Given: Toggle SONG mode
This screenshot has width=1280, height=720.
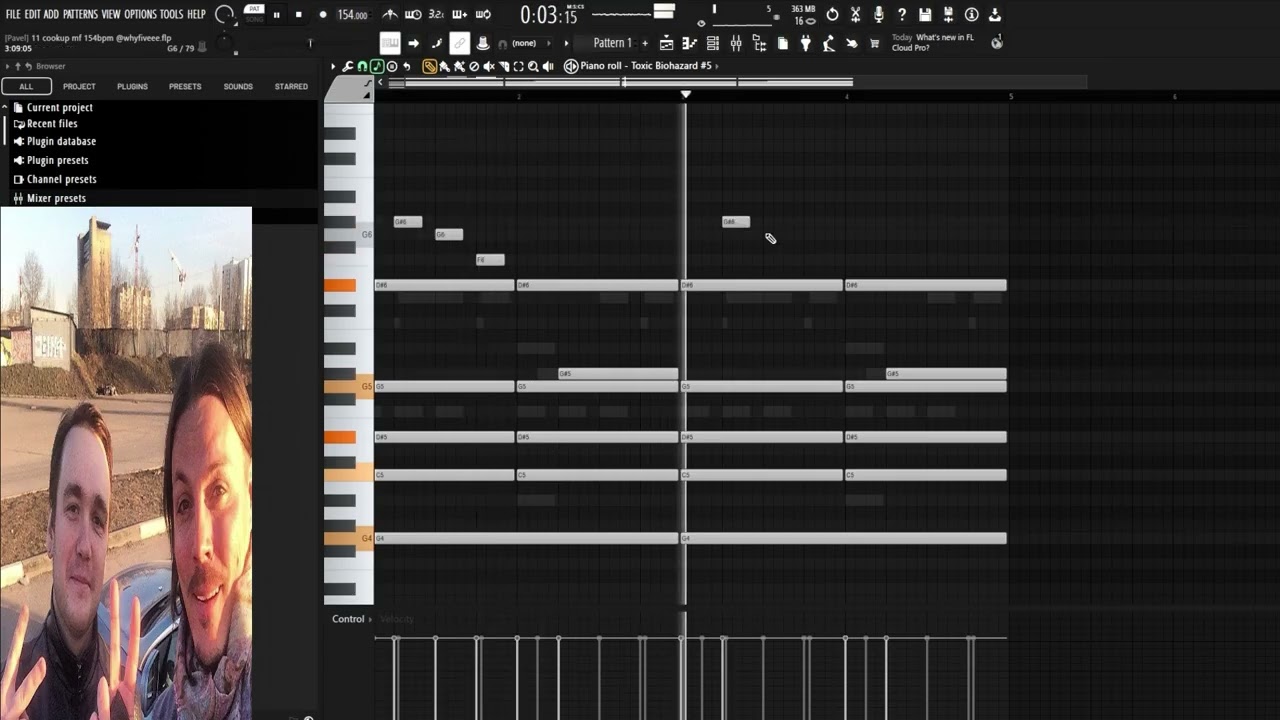Looking at the screenshot, I should click(254, 19).
